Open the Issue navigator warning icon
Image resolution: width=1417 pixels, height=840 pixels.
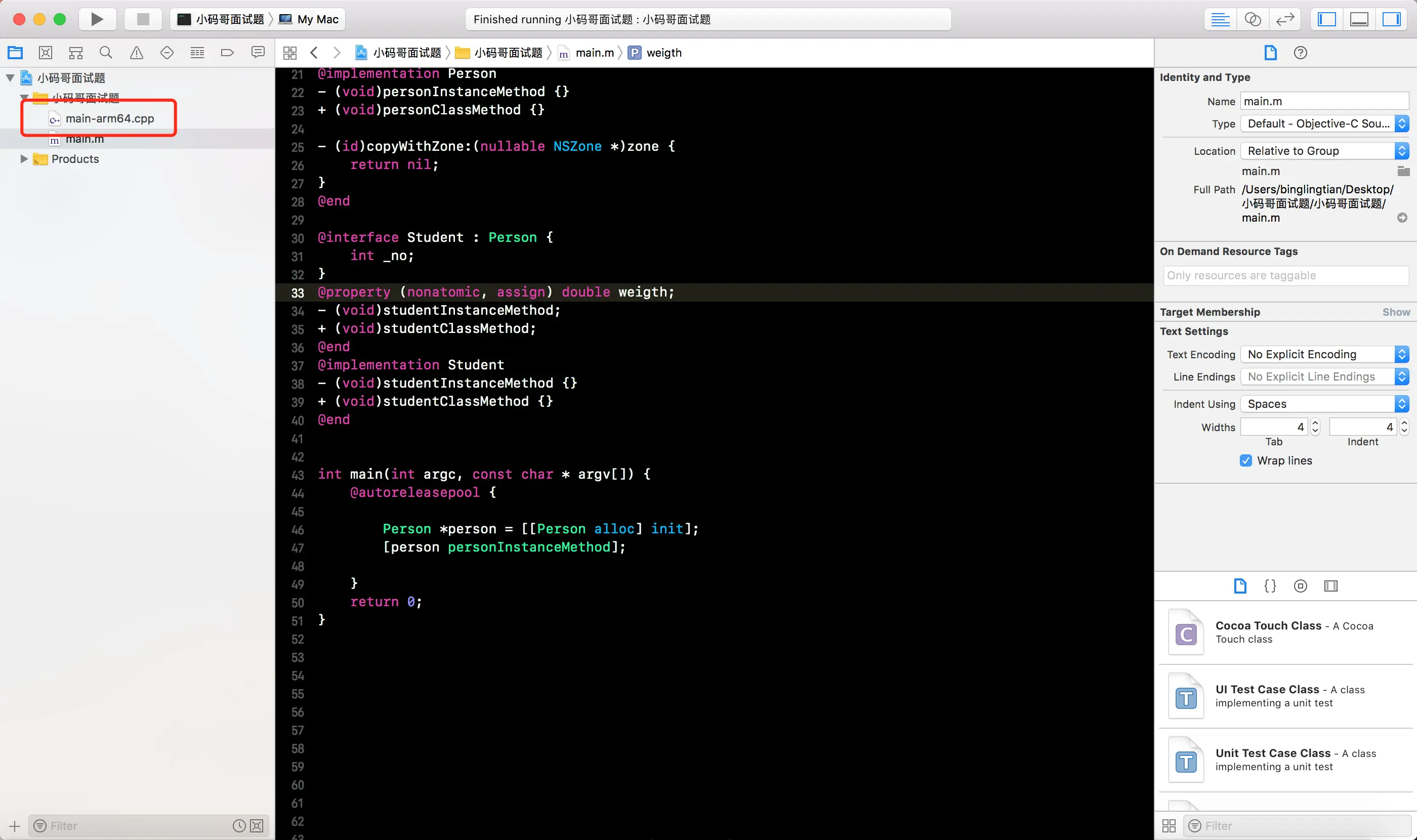(137, 53)
